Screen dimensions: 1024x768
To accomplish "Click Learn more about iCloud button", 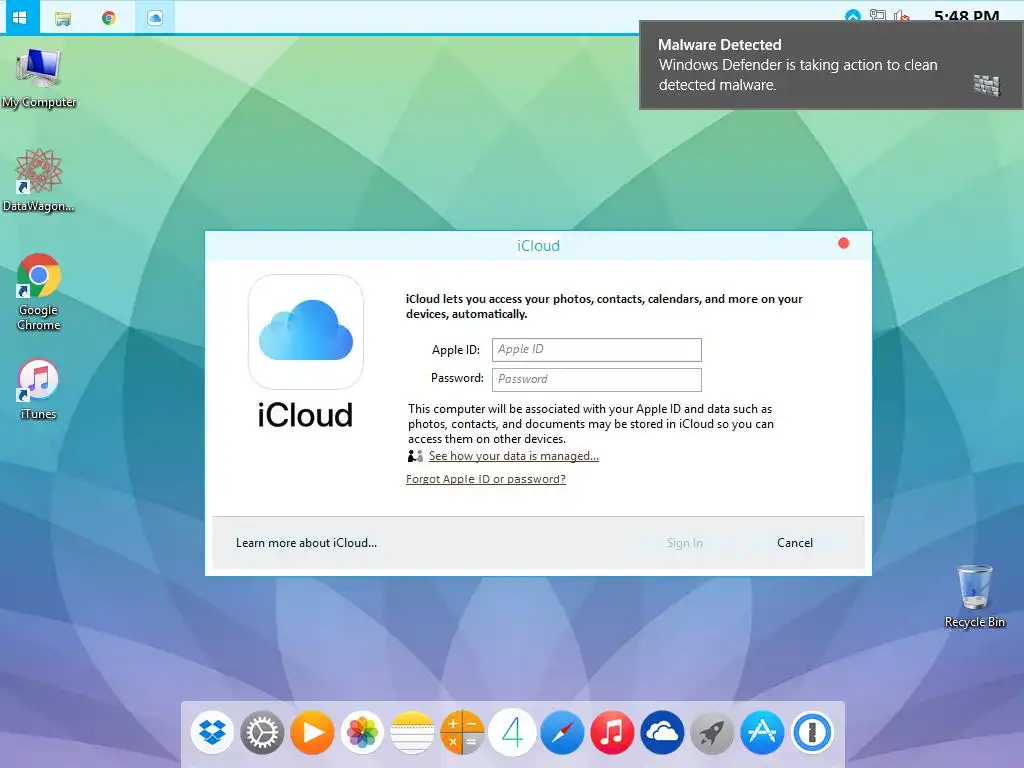I will pyautogui.click(x=306, y=543).
